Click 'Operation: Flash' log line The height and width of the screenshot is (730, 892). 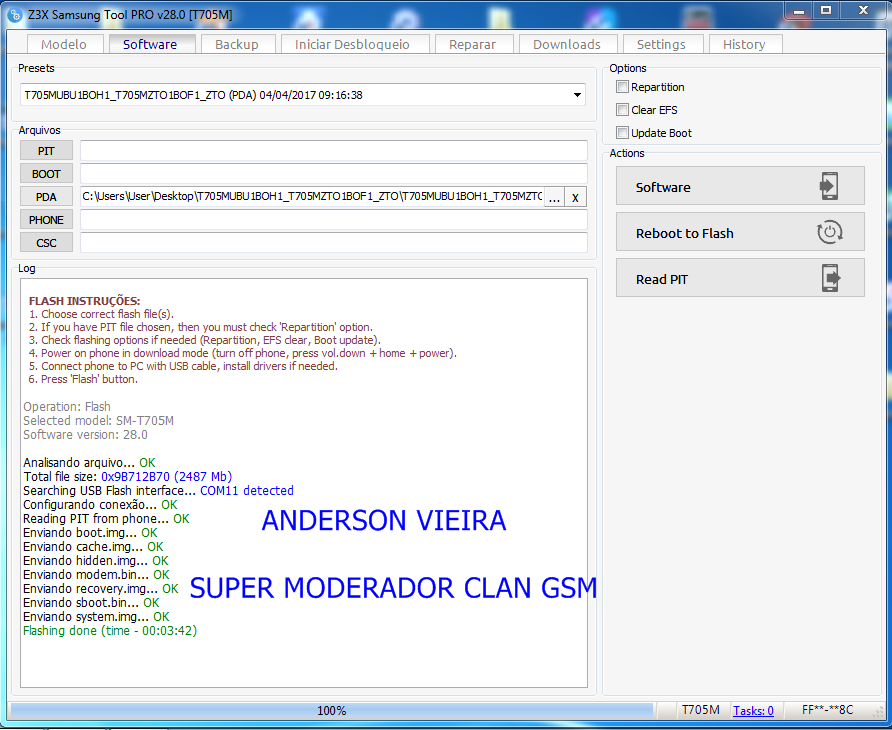click(67, 407)
